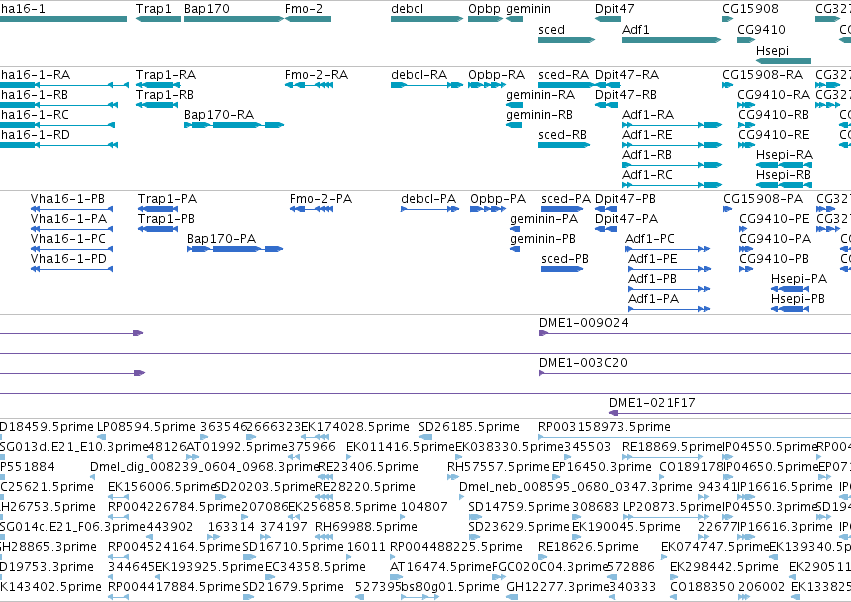Select protein Hsepi-PB

(x=790, y=309)
